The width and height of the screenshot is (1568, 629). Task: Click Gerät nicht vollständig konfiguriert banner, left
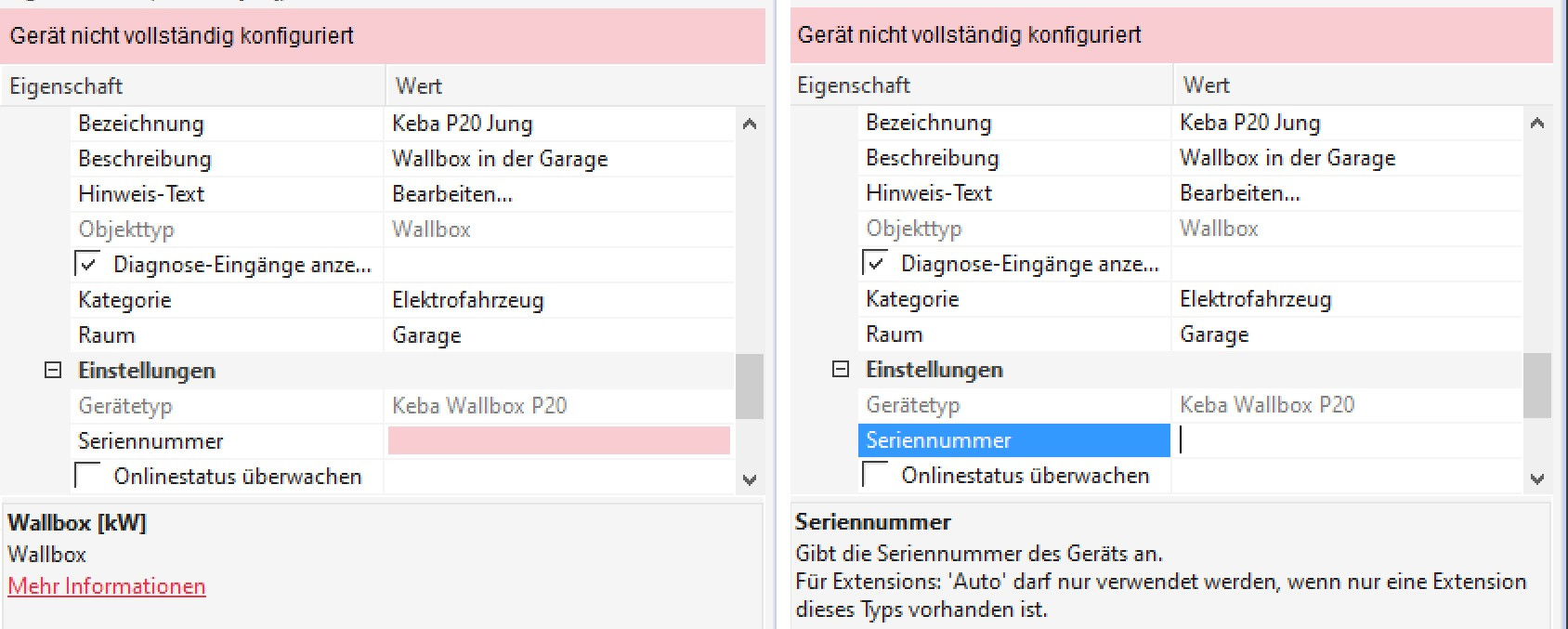click(x=383, y=36)
